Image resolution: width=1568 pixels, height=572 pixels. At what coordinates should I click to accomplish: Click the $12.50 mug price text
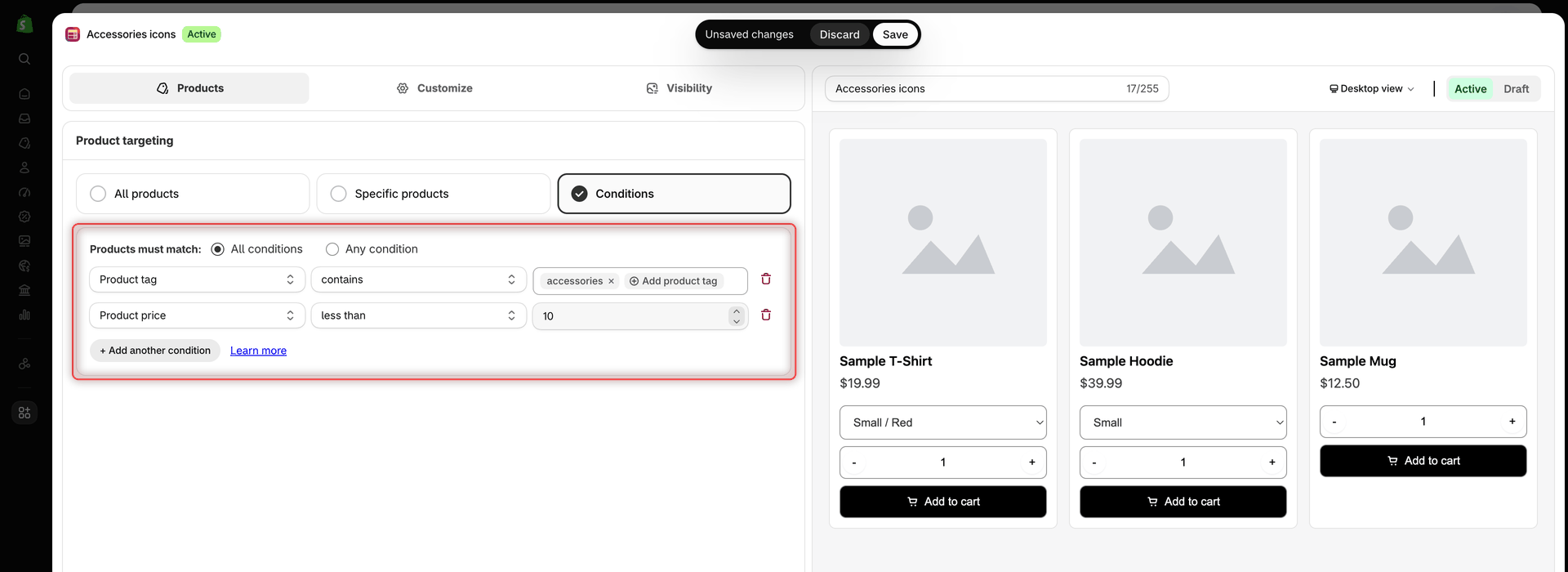tap(1339, 383)
